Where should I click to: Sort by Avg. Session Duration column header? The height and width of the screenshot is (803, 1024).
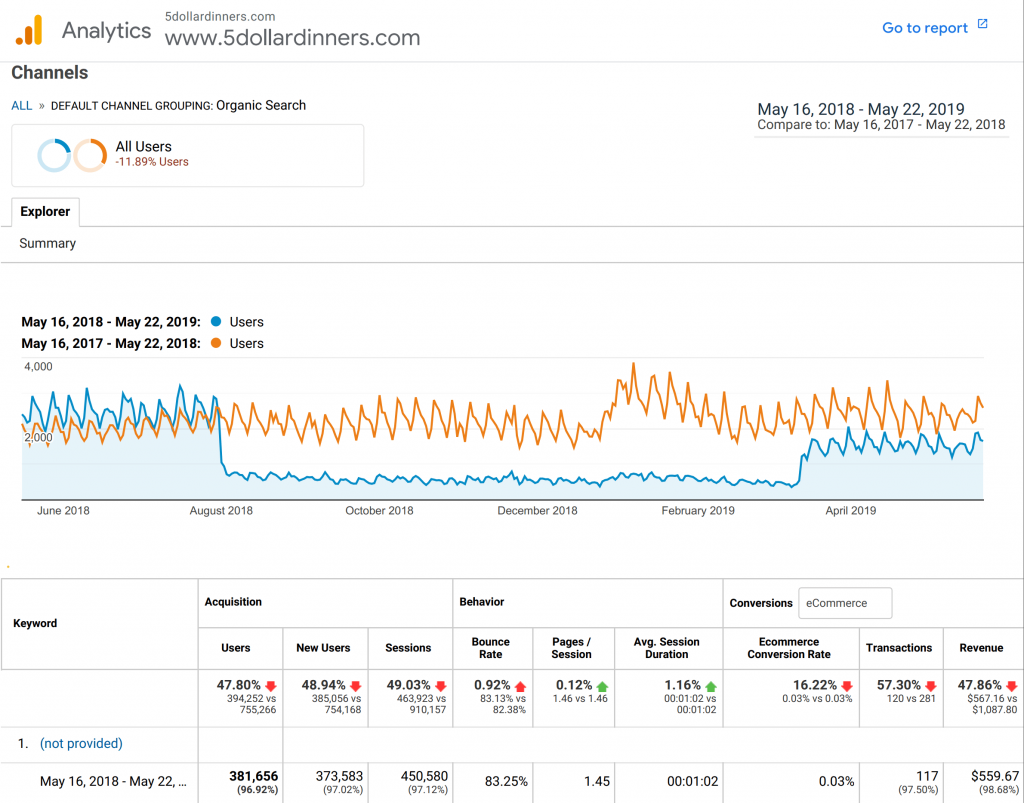click(667, 648)
